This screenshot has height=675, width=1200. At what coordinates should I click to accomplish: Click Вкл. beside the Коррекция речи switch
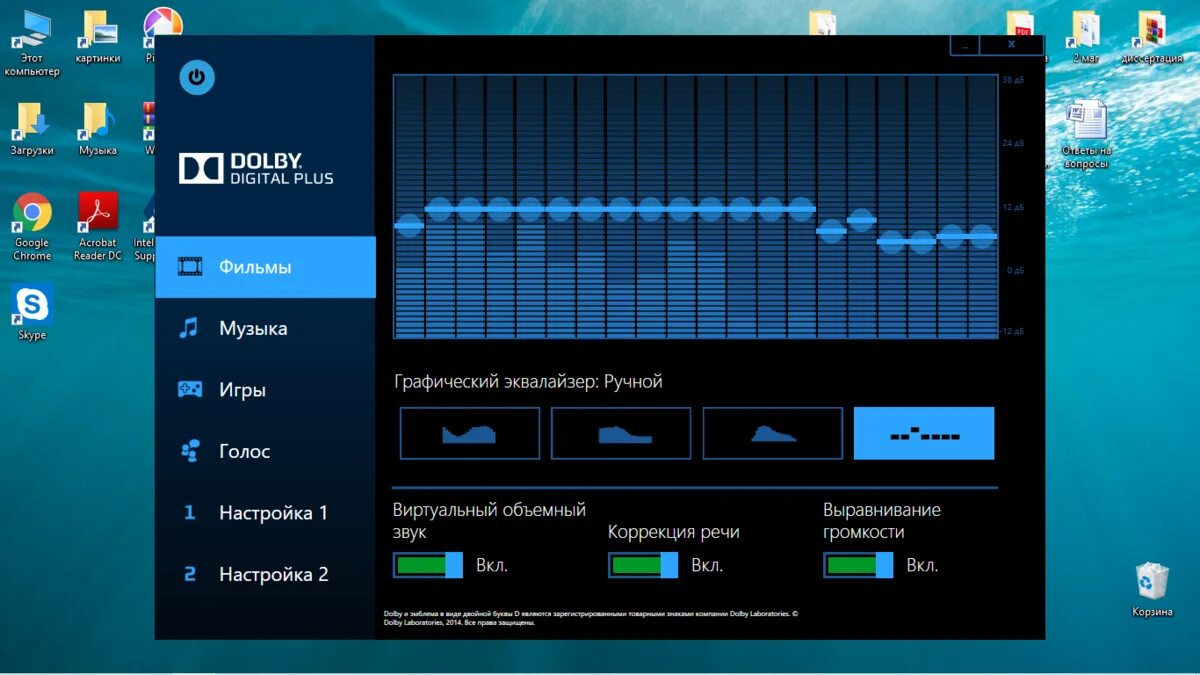(707, 565)
